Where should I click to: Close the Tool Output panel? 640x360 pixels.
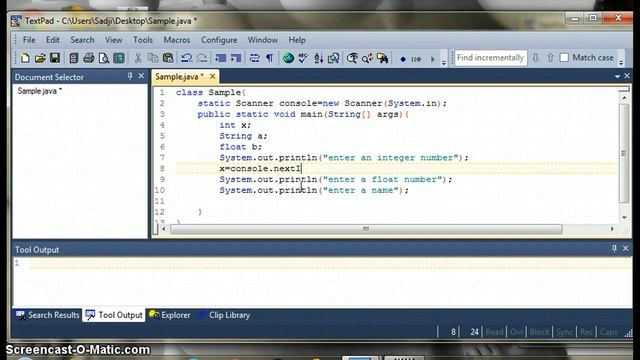626,248
